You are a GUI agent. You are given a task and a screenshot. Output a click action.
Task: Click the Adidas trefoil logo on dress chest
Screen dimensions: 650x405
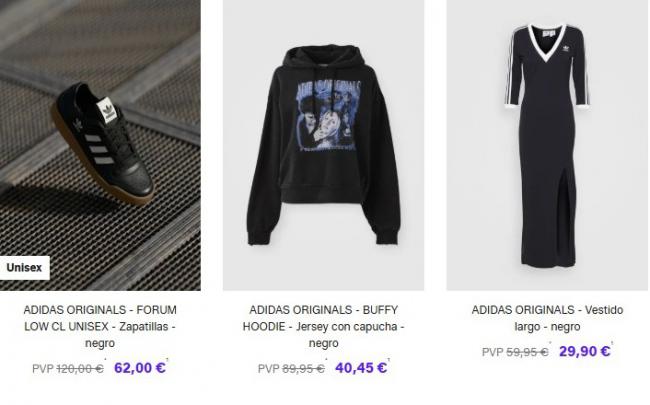click(x=564, y=49)
